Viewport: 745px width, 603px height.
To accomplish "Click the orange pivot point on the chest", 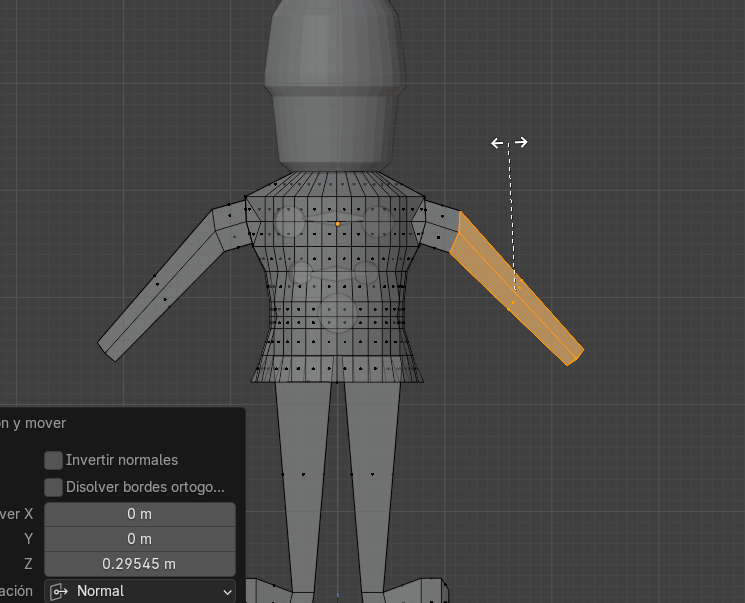I will [x=338, y=224].
